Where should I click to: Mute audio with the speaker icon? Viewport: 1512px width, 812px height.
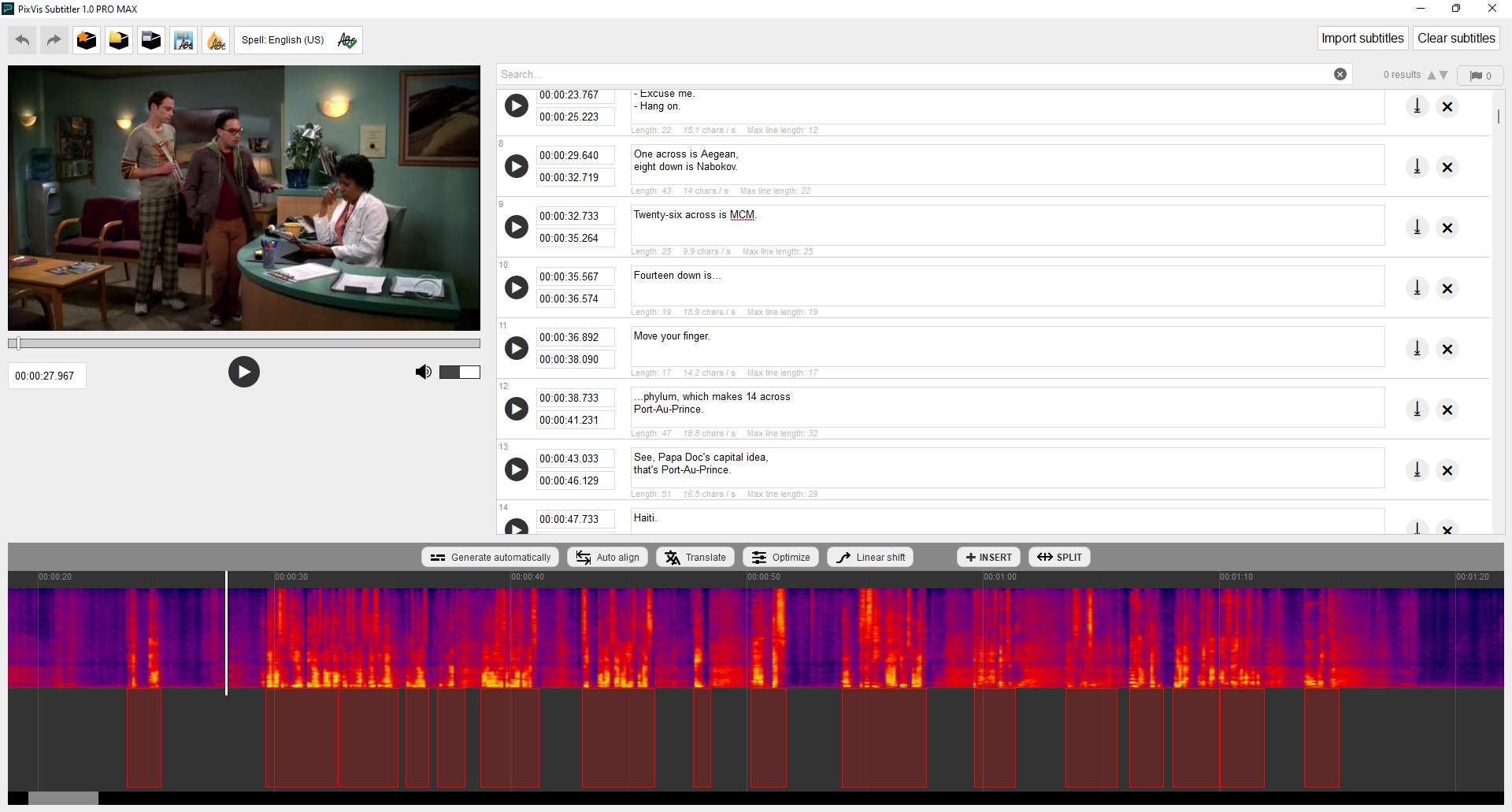coord(424,372)
